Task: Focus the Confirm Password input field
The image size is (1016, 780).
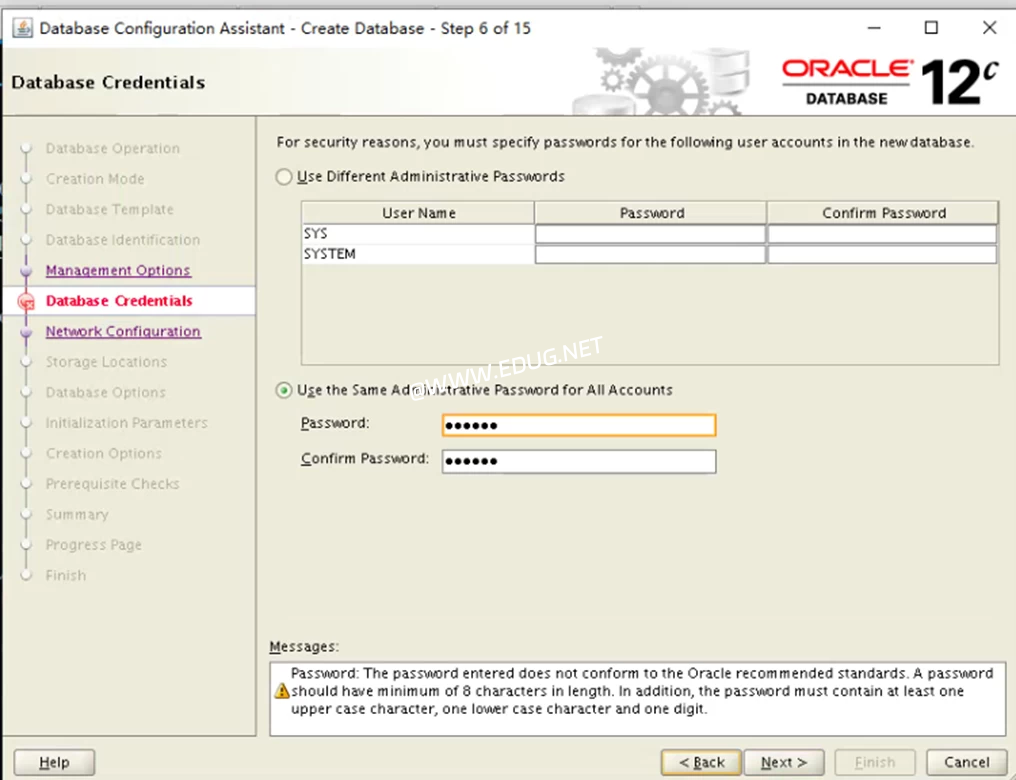Action: [x=579, y=461]
